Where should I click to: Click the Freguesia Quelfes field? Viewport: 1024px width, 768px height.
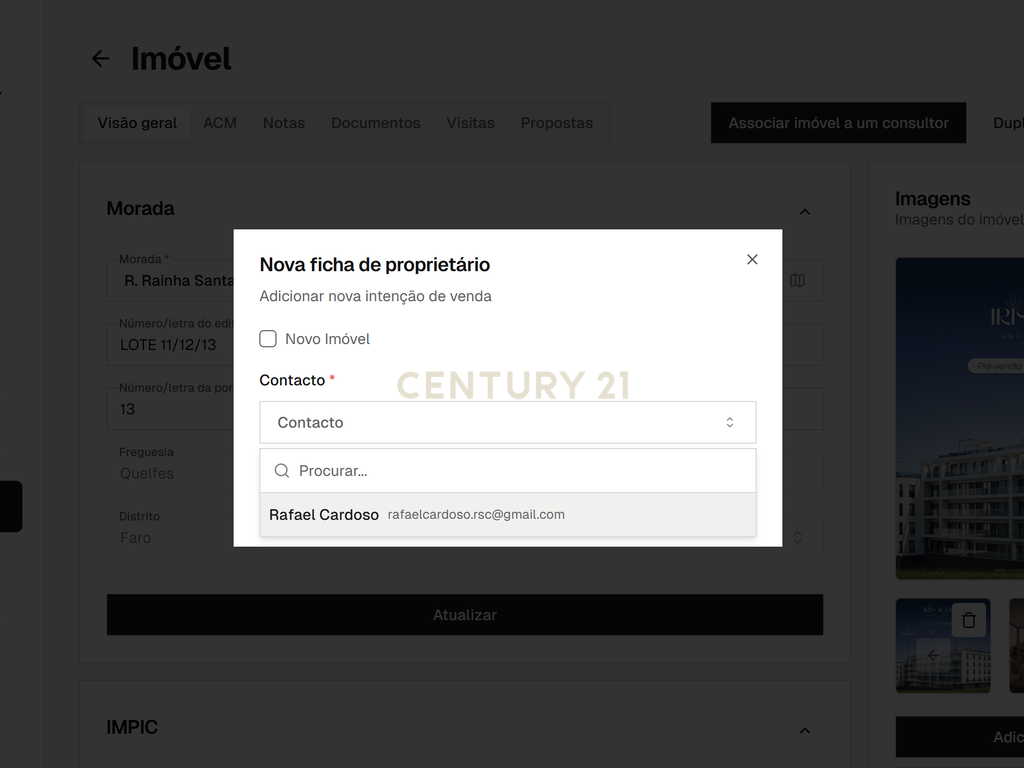point(170,473)
